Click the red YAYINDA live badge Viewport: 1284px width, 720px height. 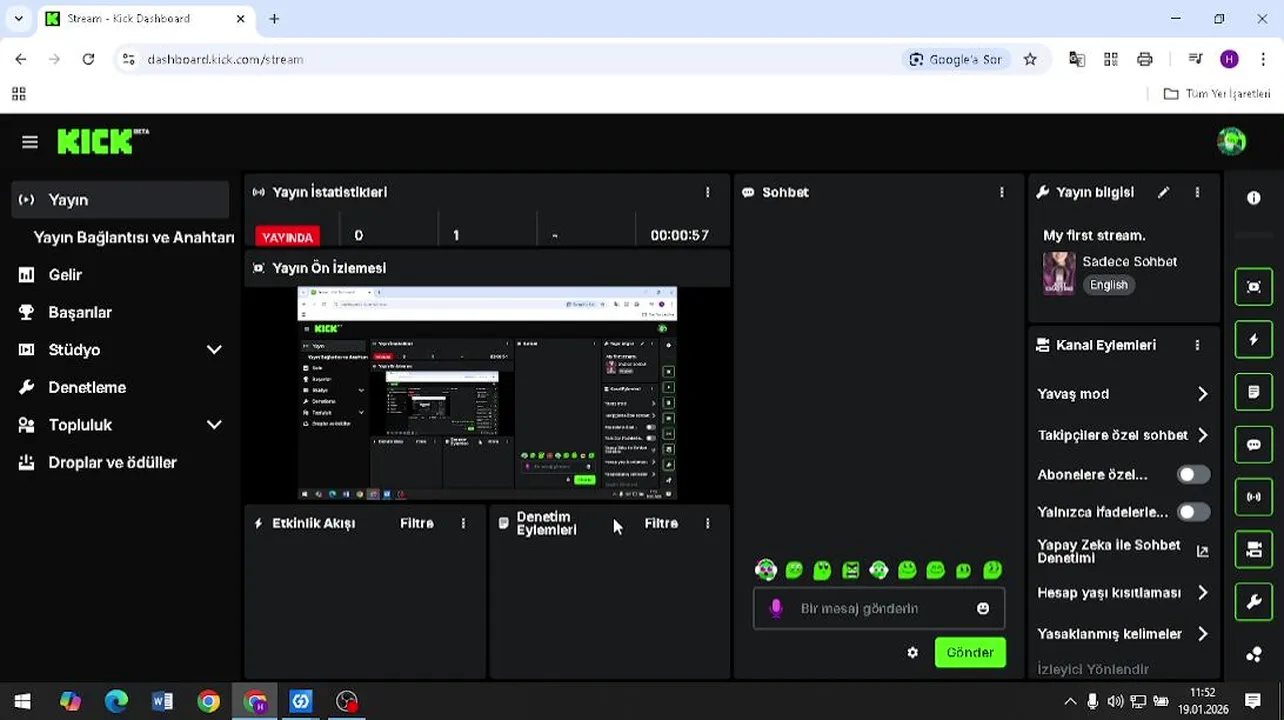click(287, 236)
